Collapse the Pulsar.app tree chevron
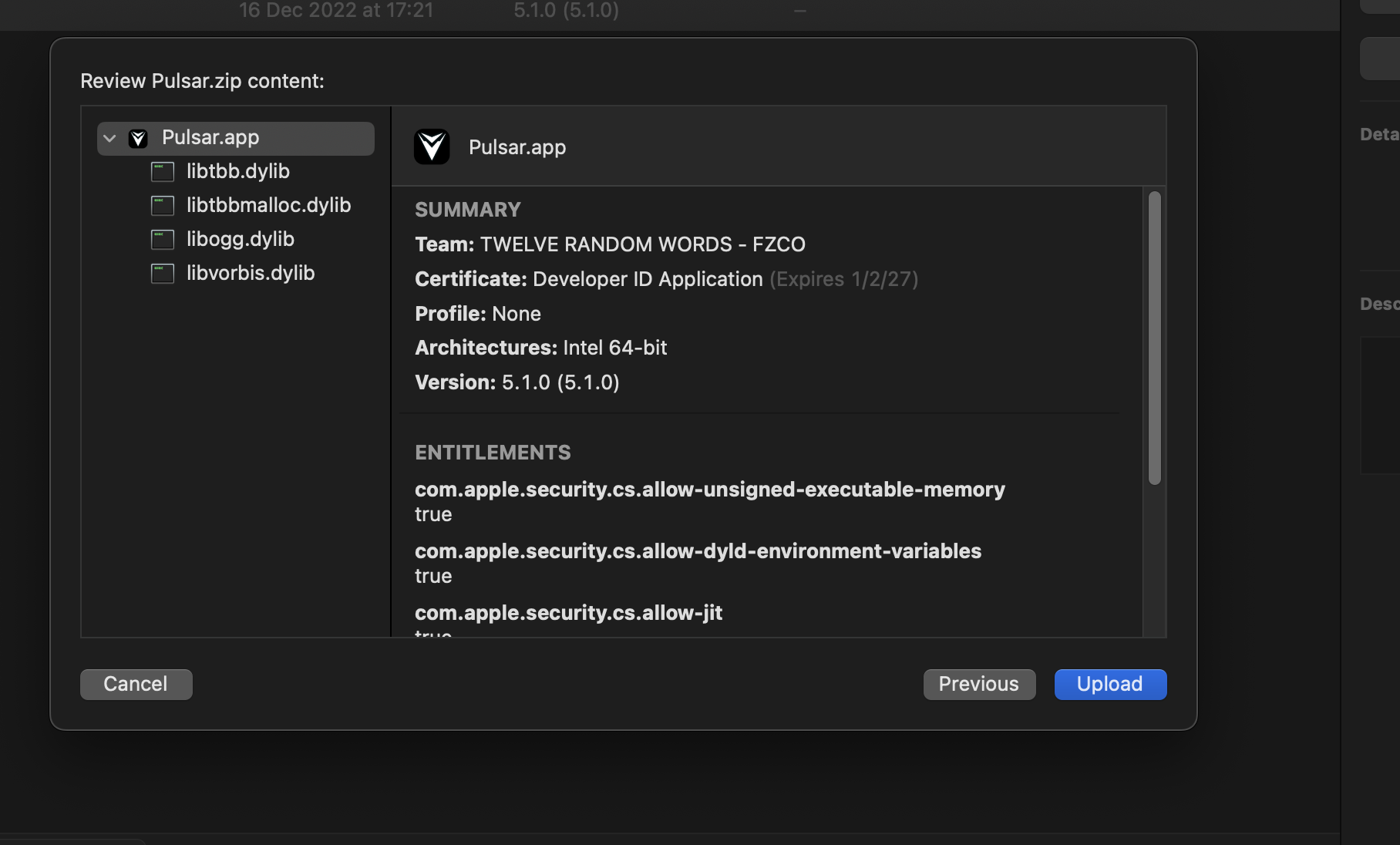This screenshot has width=1400, height=845. click(109, 139)
